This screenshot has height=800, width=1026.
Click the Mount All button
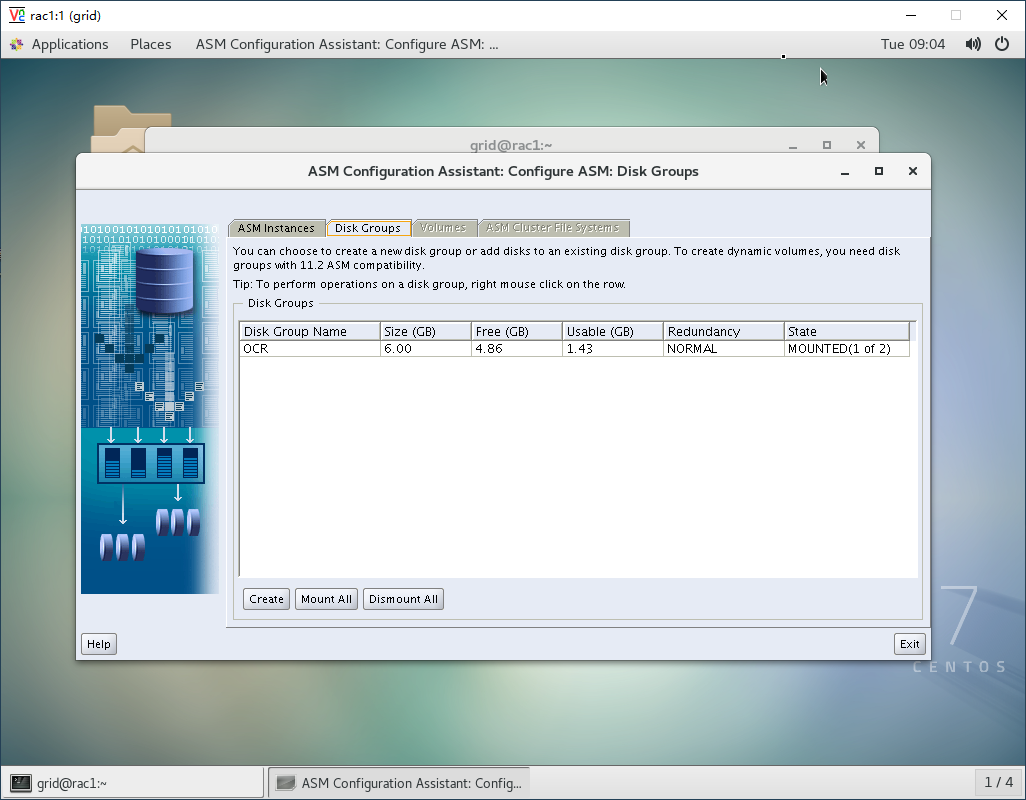click(327, 599)
